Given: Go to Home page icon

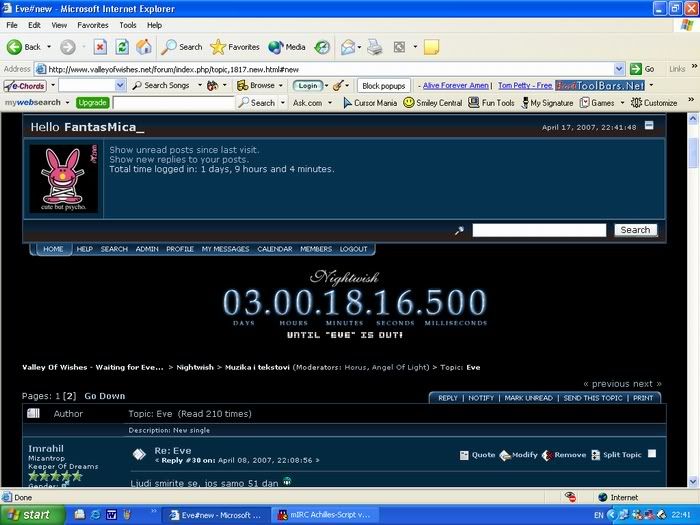Looking at the screenshot, I should click(144, 47).
